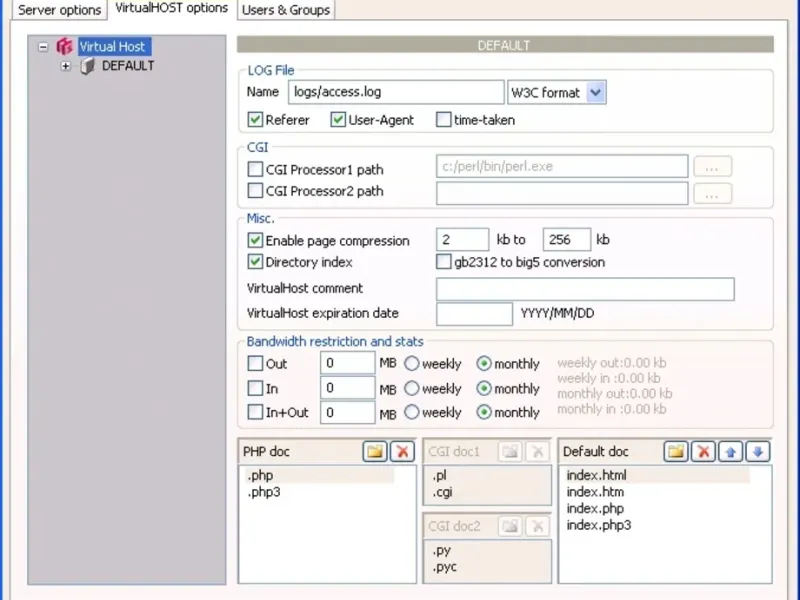Viewport: 800px width, 600px height.
Task: Toggle Enable page compression checkbox
Action: 255,240
